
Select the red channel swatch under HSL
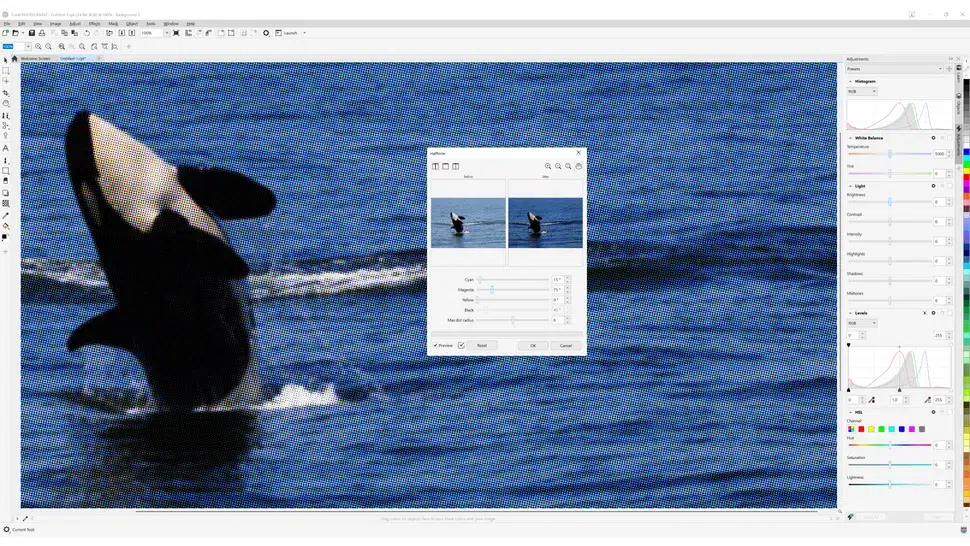tap(860, 429)
